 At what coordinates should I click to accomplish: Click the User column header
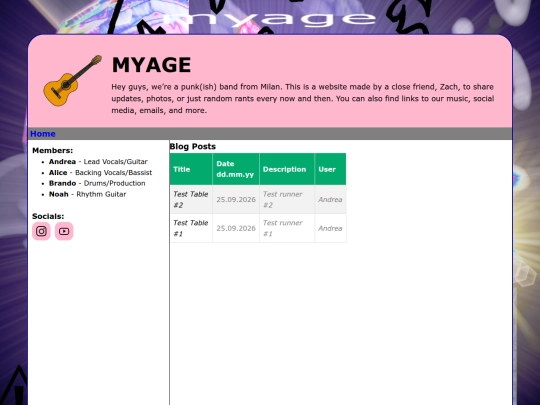(x=330, y=169)
